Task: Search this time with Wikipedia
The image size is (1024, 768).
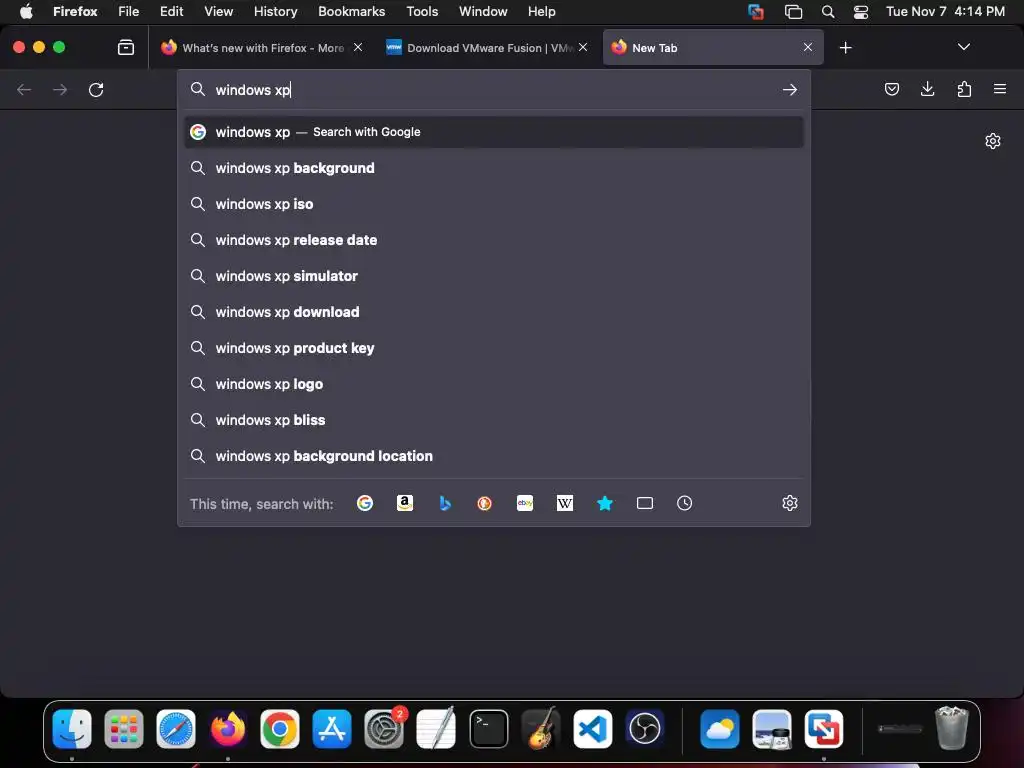Action: [x=565, y=503]
